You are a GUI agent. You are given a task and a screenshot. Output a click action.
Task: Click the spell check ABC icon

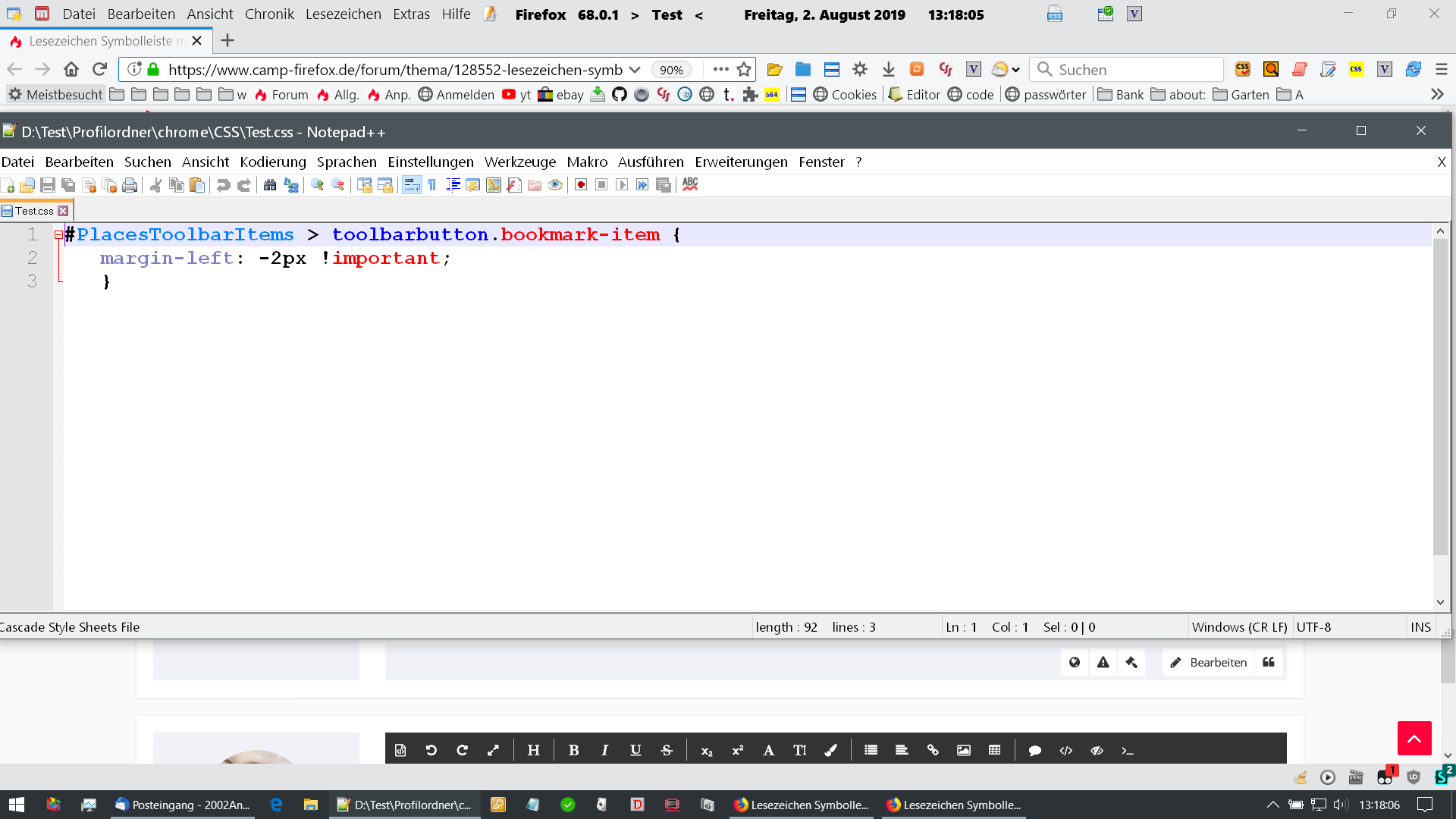point(690,184)
